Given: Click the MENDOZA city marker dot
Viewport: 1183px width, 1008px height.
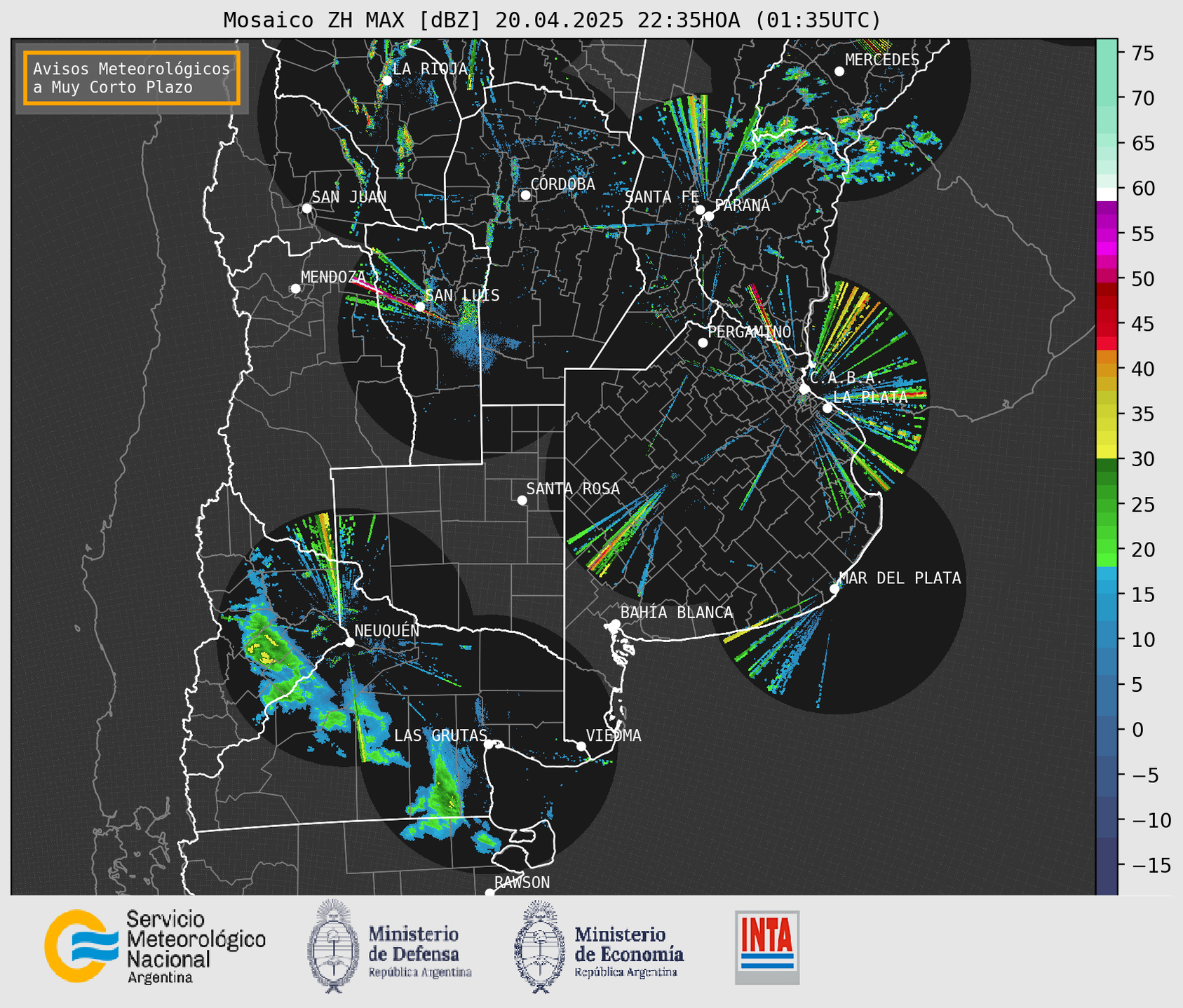Looking at the screenshot, I should pos(296,289).
